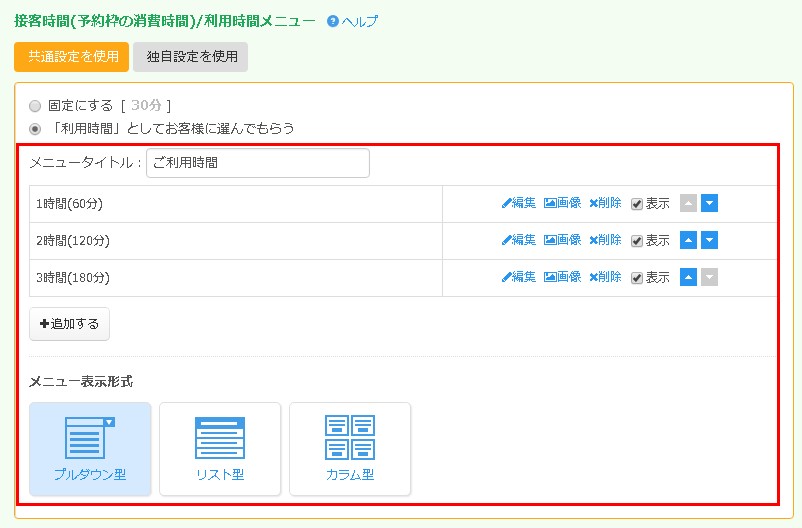Click the 2時間(120分) row label
Viewport: 802px width, 528px height.
point(73,240)
